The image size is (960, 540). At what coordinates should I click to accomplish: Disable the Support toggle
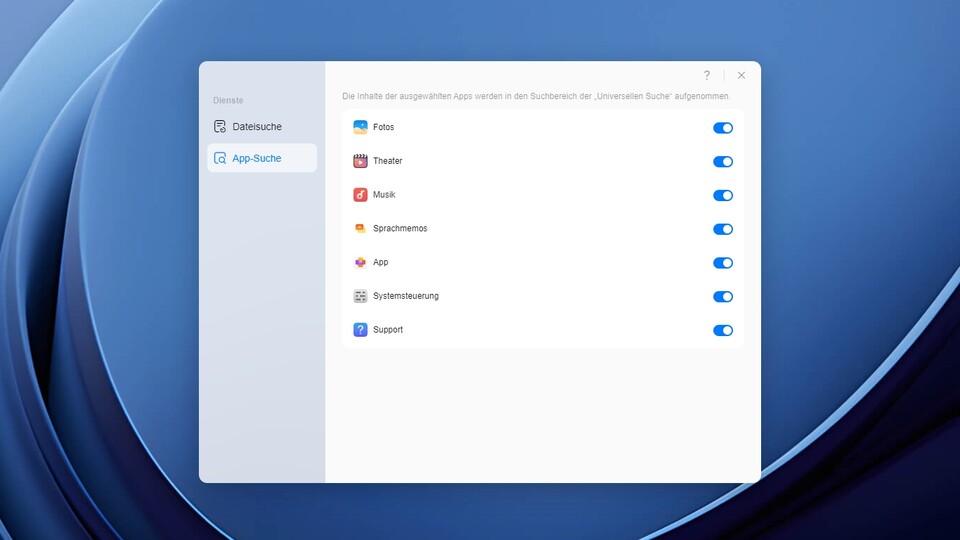click(722, 330)
